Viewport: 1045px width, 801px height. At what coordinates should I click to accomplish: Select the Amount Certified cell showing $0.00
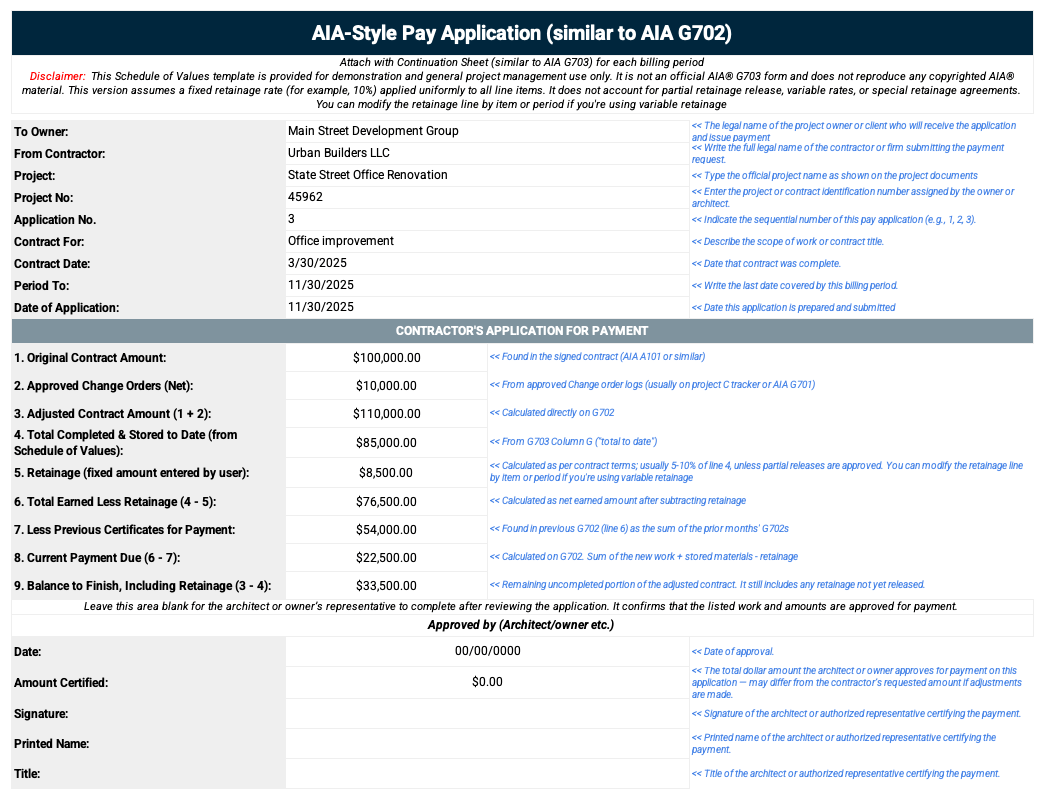(487, 682)
